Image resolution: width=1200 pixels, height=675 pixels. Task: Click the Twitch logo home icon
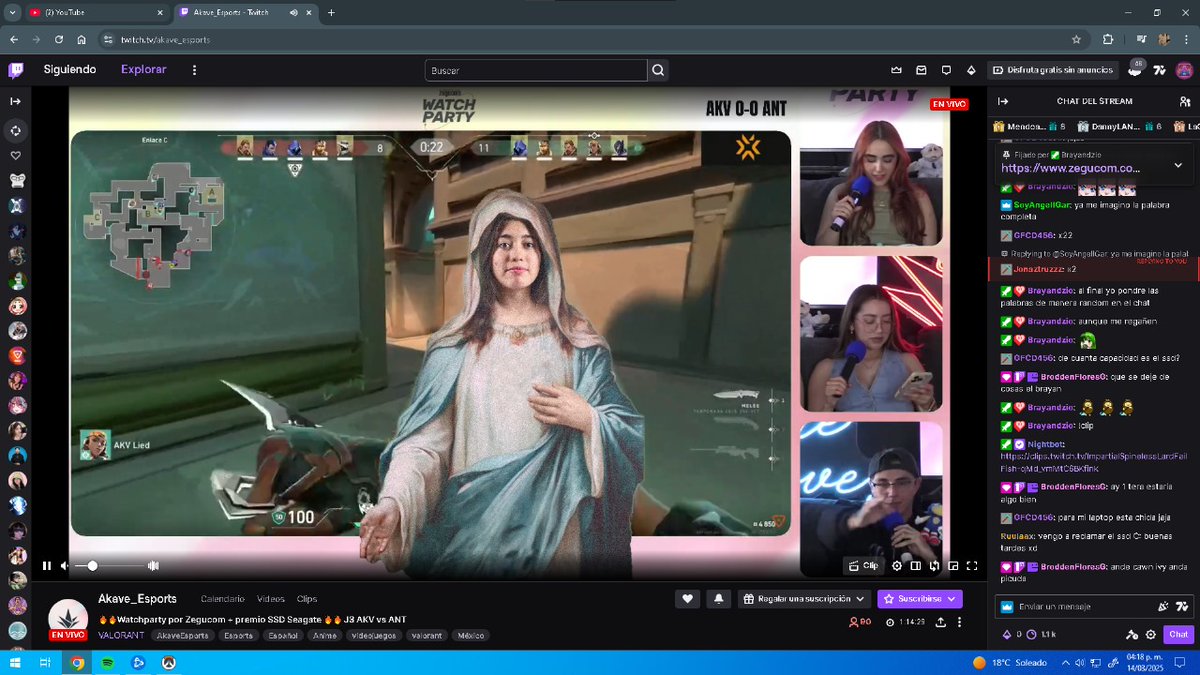coord(16,70)
